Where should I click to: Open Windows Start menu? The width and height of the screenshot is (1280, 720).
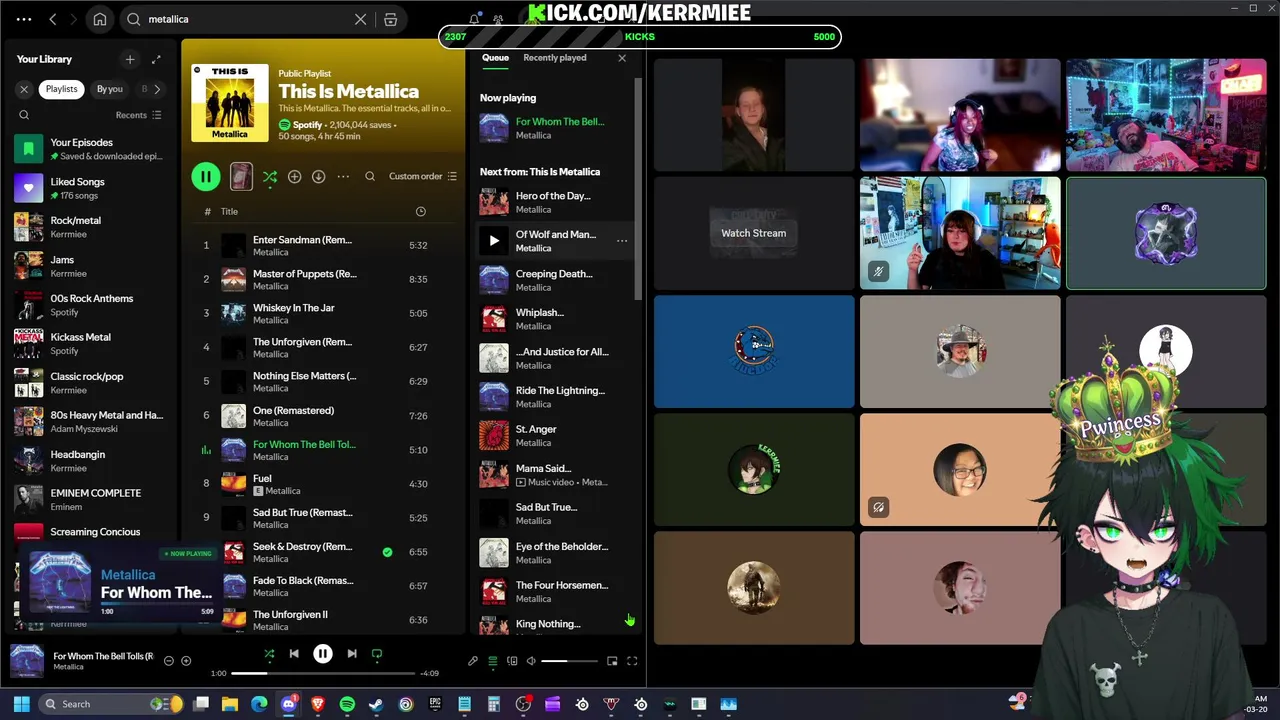tap(21, 704)
